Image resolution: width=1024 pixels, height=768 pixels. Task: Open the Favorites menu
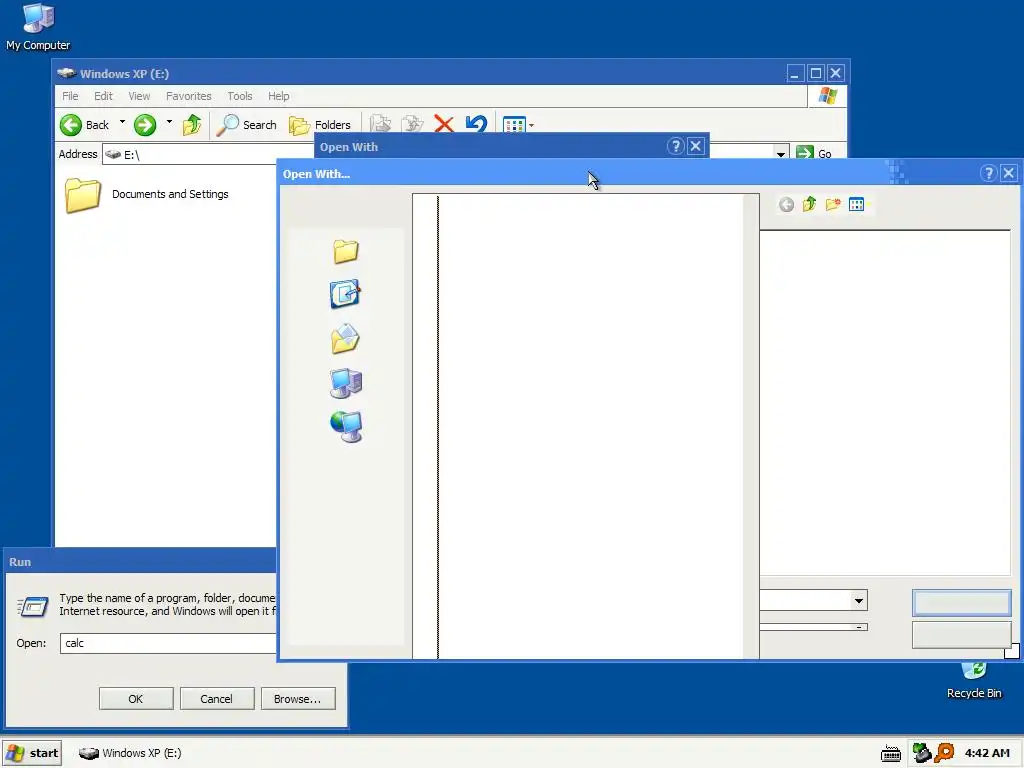click(189, 96)
